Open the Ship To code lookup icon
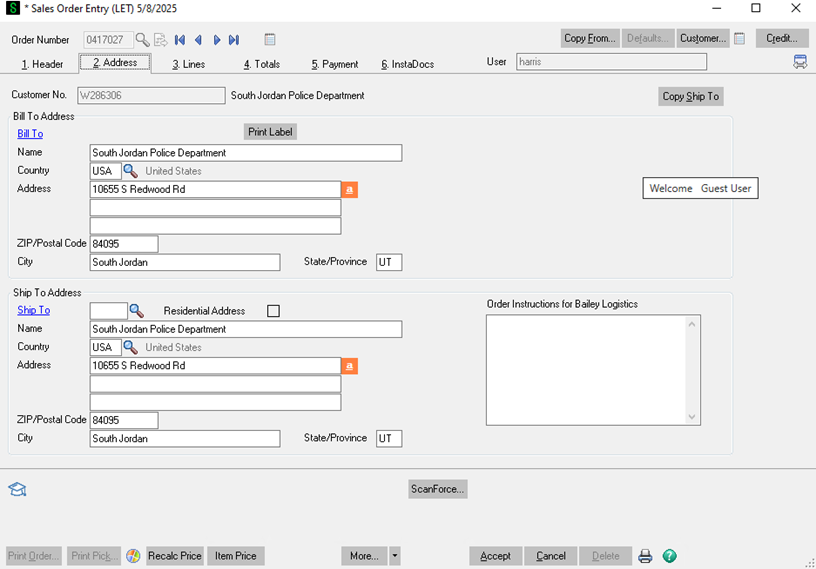 point(137,311)
